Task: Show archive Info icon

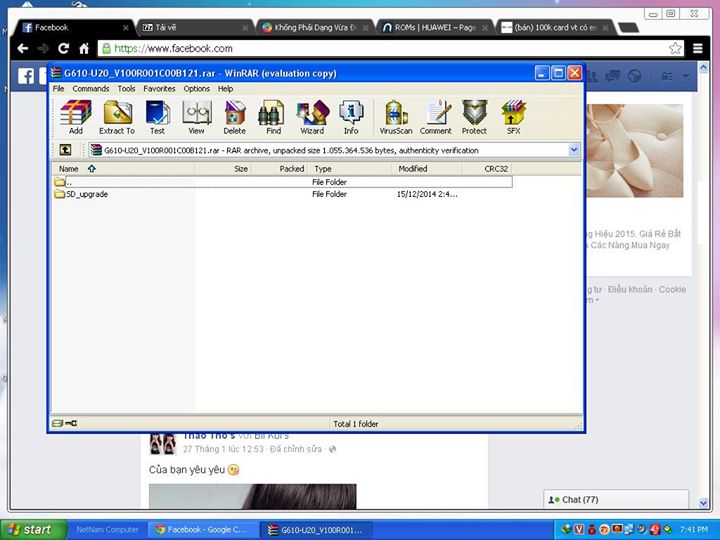Action: (350, 116)
